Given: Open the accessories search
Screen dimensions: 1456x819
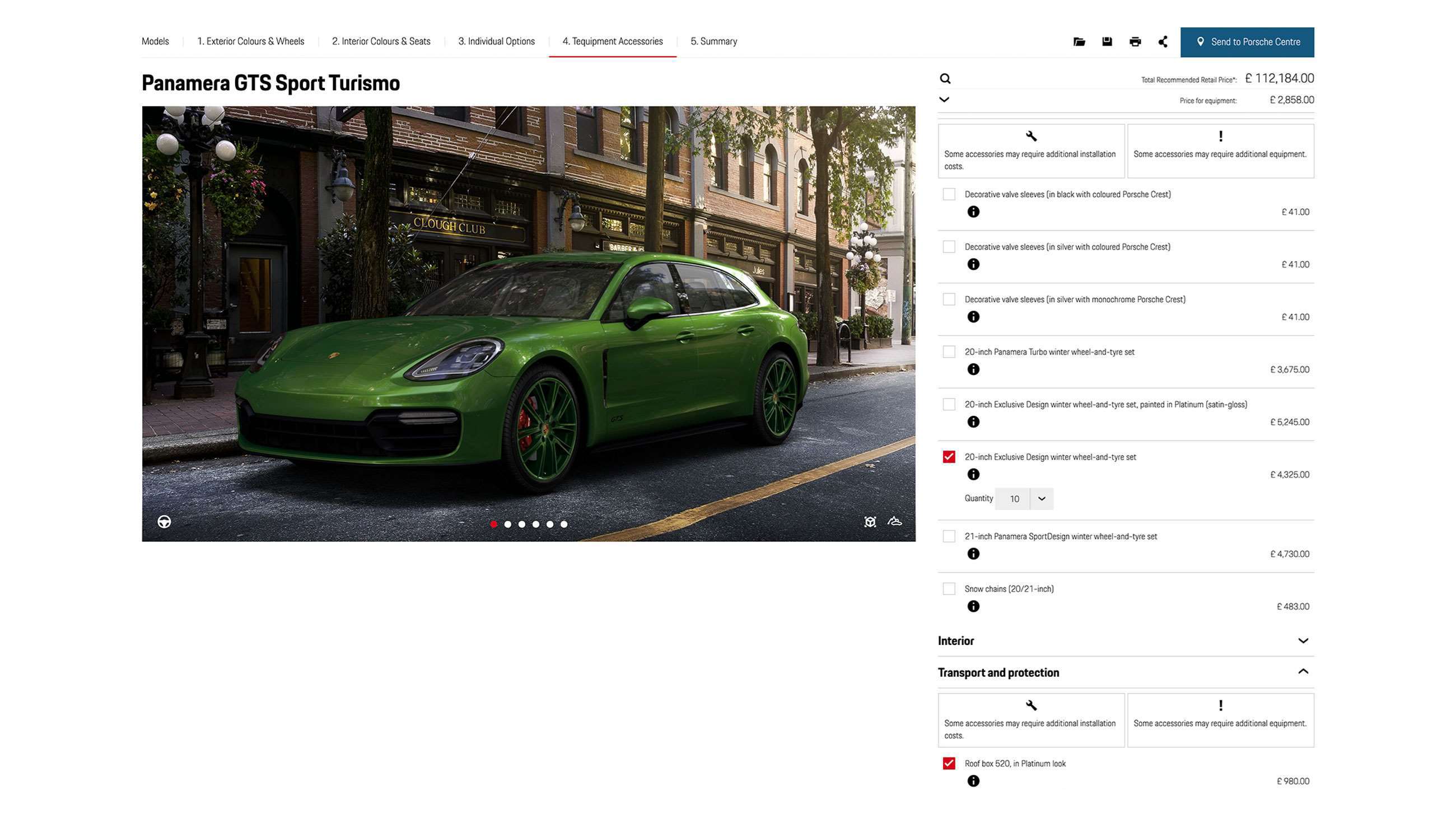Looking at the screenshot, I should (x=946, y=78).
